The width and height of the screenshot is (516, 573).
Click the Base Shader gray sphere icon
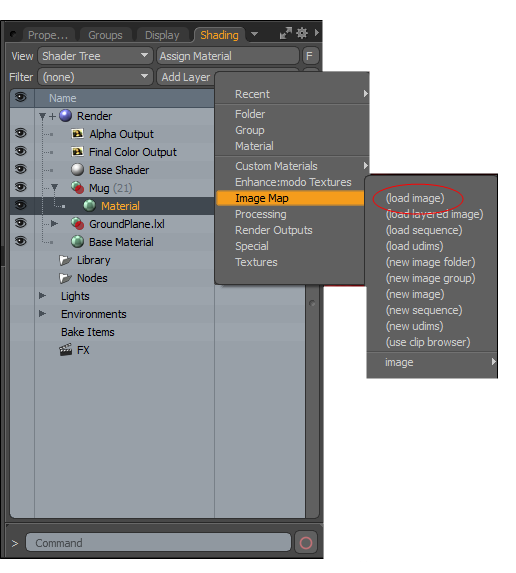point(77,170)
